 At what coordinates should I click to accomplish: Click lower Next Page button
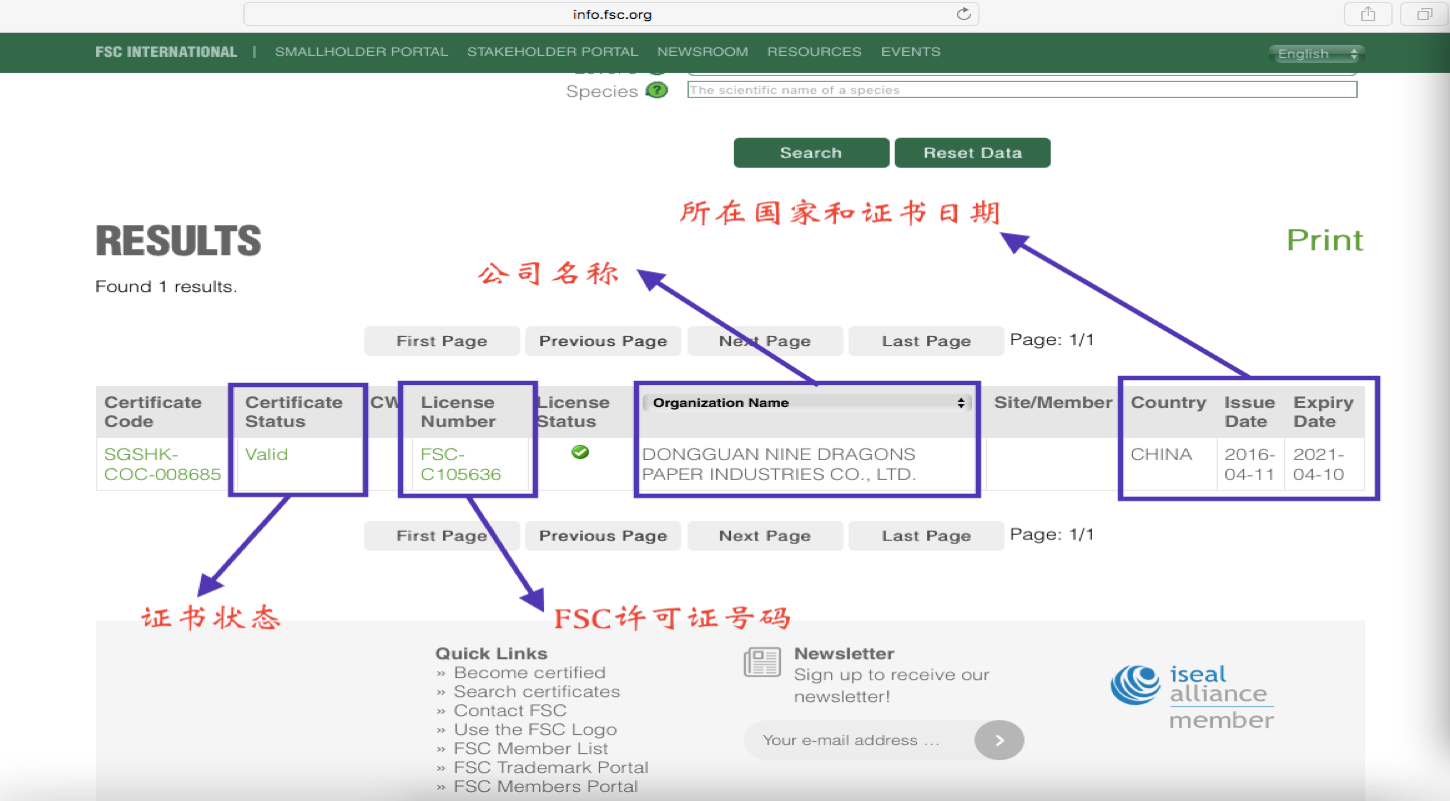coord(765,536)
